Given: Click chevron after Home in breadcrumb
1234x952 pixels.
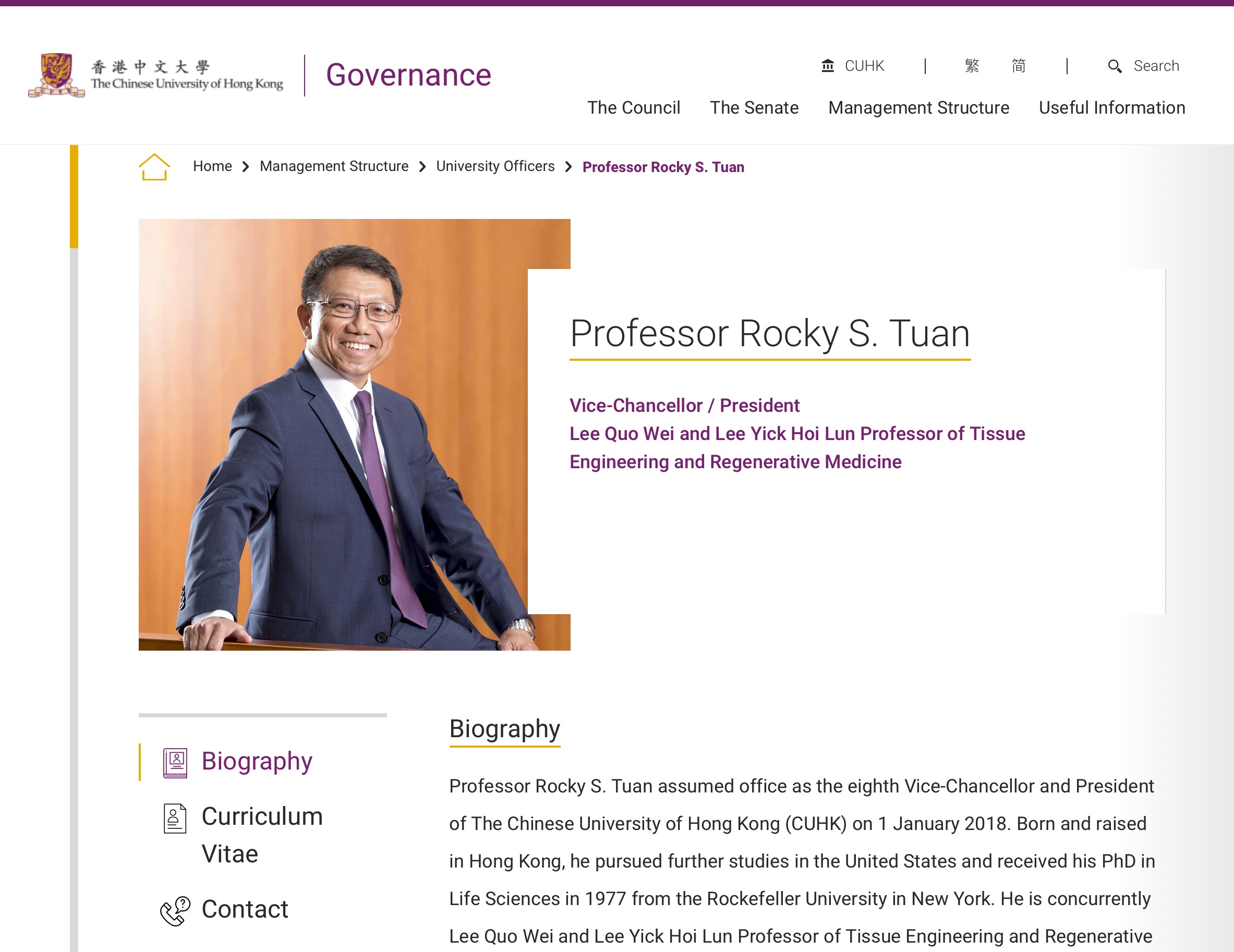Looking at the screenshot, I should [246, 167].
